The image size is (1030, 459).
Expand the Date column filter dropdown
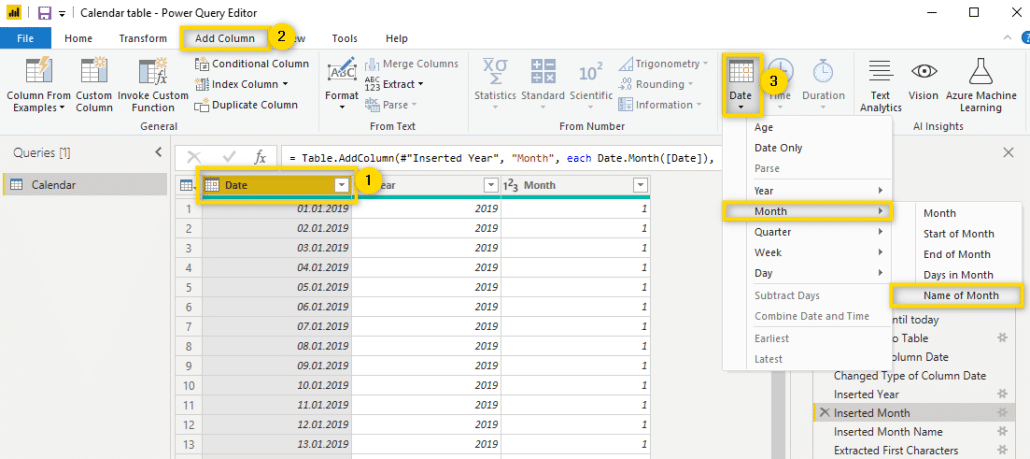pos(342,185)
